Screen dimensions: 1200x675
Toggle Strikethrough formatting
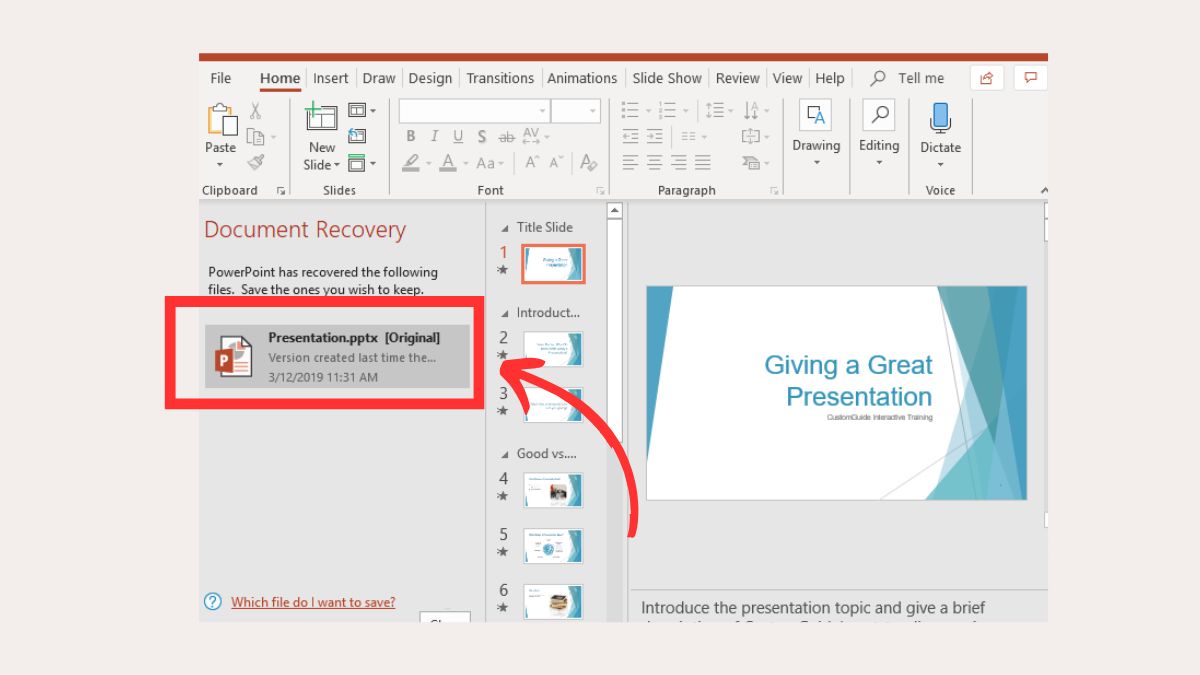tap(506, 137)
